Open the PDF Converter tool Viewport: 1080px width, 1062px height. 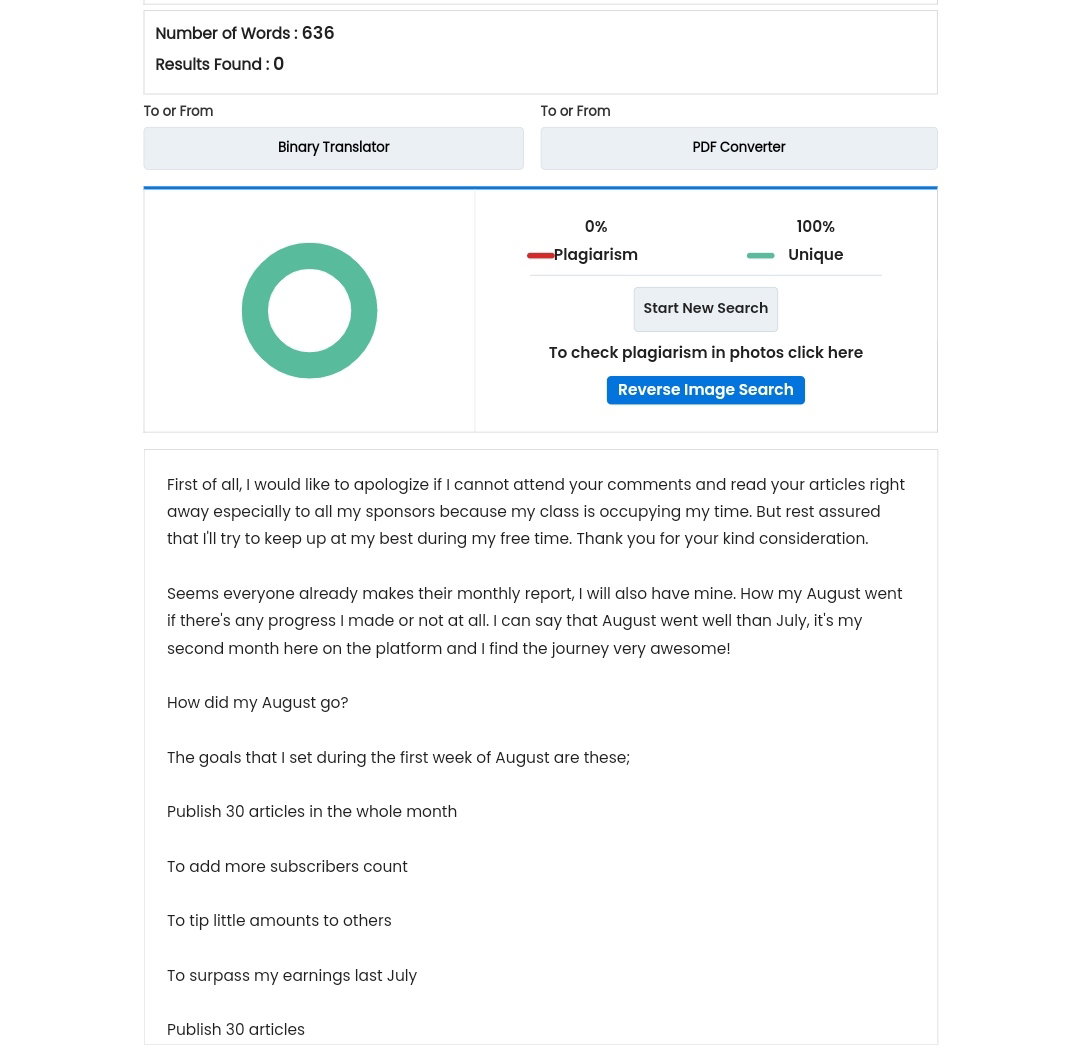[x=738, y=148]
